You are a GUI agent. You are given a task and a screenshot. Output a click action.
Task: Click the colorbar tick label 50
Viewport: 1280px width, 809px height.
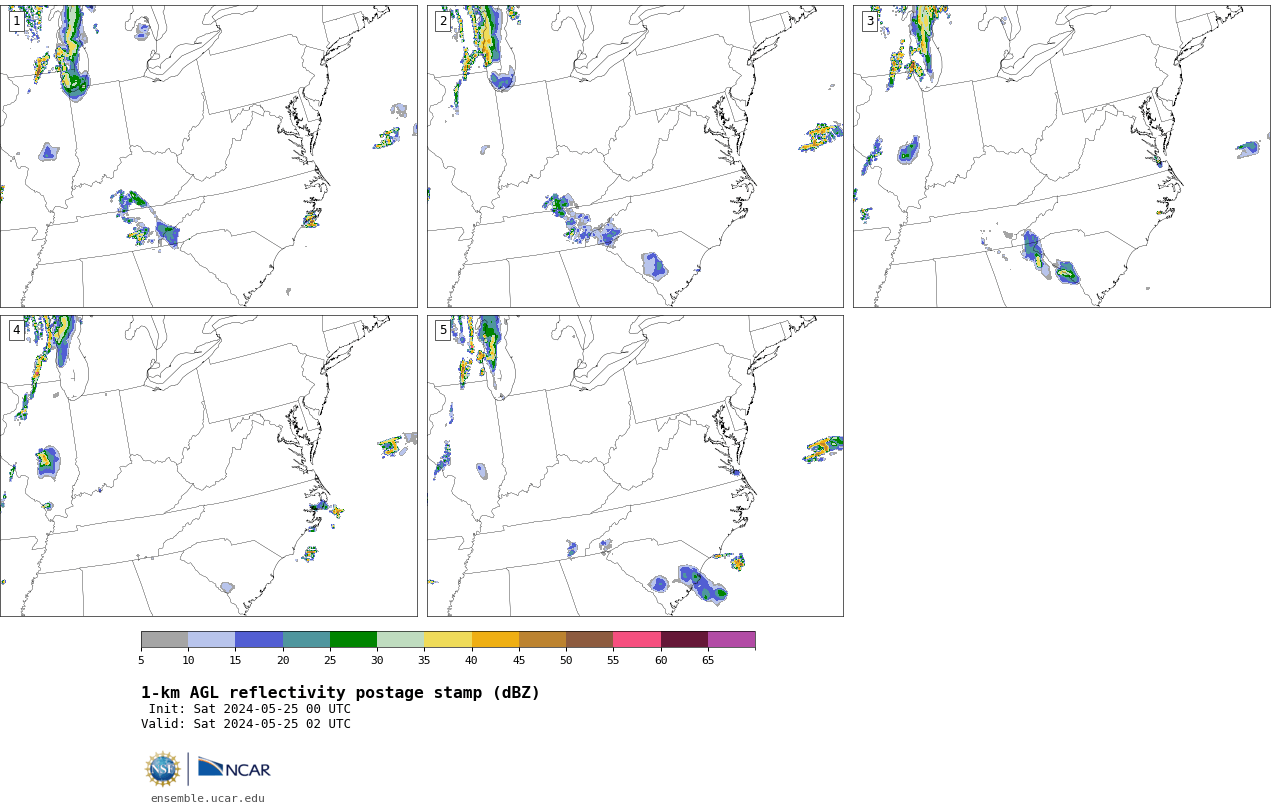(566, 660)
